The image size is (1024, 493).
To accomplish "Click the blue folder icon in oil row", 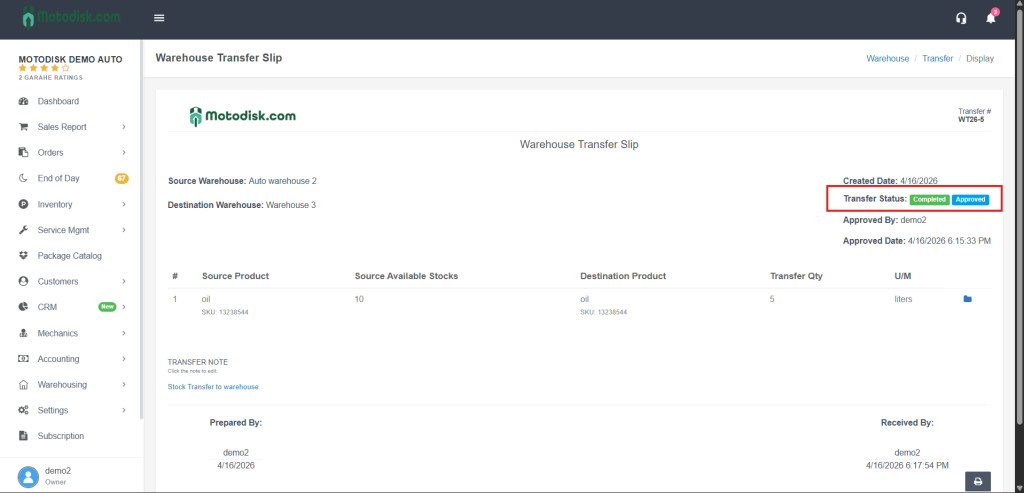I will [967, 299].
